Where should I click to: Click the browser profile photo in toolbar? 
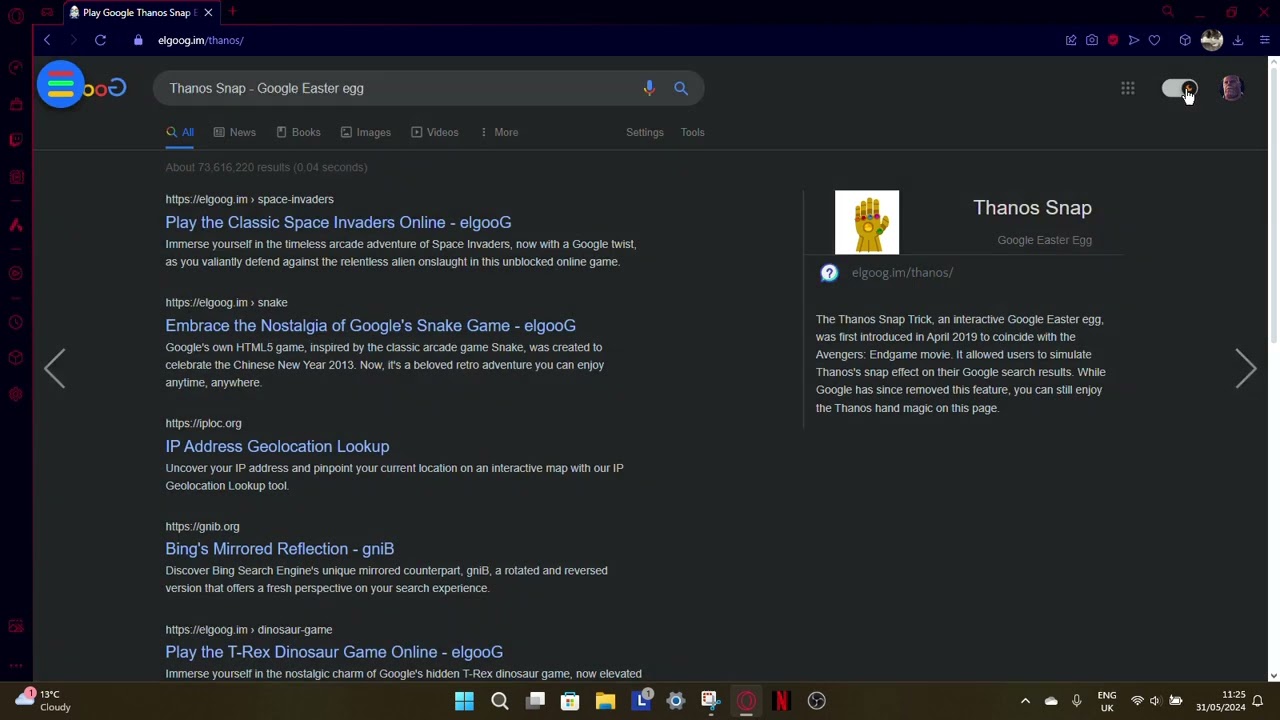[1212, 40]
